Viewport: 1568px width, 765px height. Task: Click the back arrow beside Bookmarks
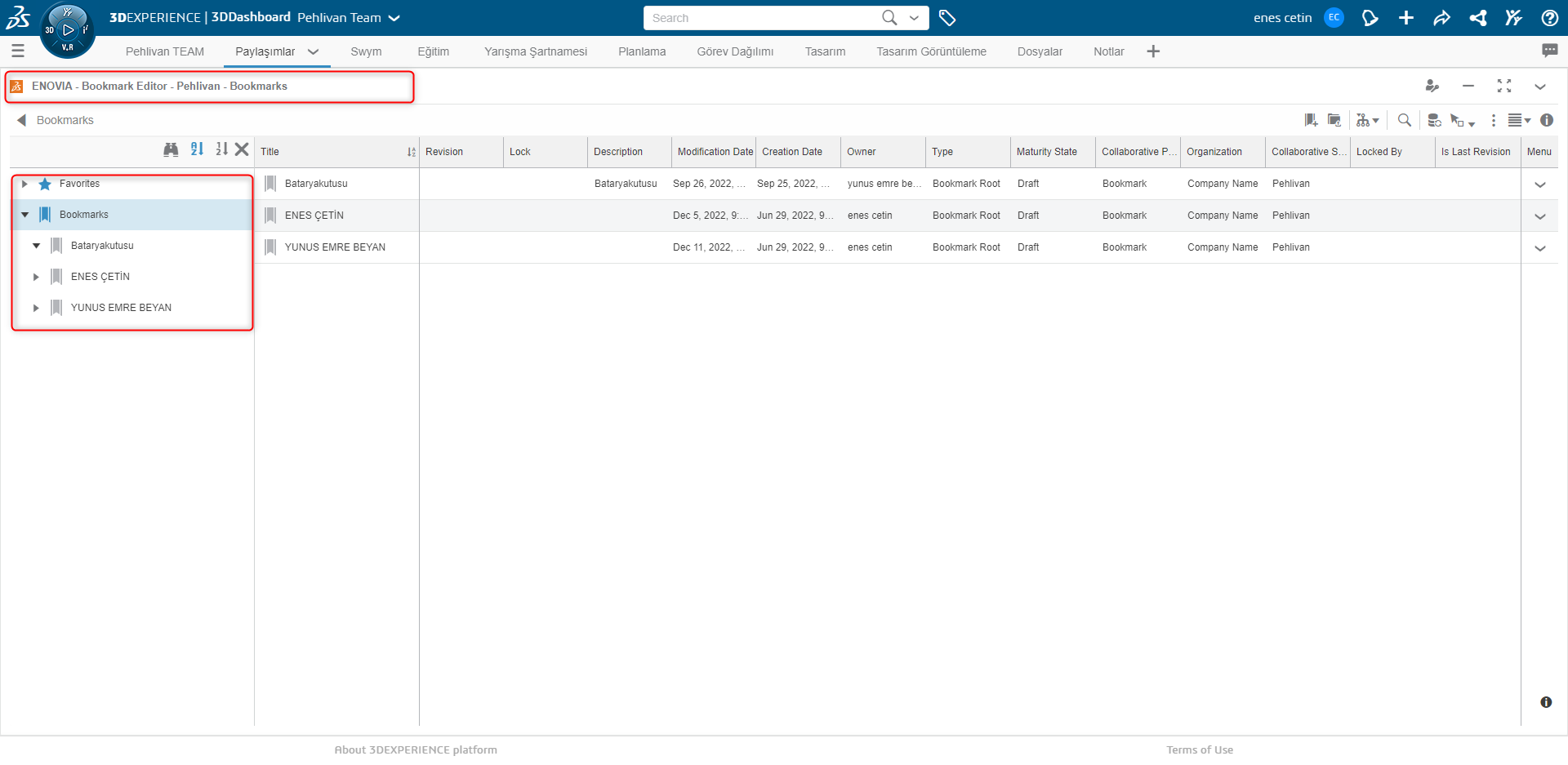pyautogui.click(x=22, y=120)
